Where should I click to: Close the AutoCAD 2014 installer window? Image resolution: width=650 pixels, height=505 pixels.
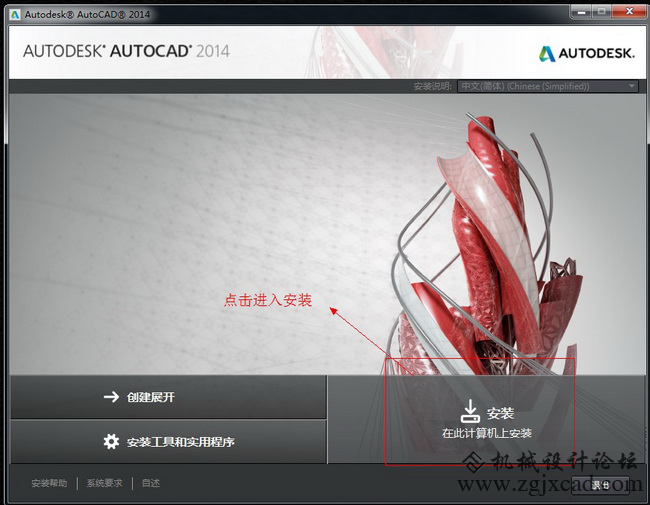coord(629,12)
